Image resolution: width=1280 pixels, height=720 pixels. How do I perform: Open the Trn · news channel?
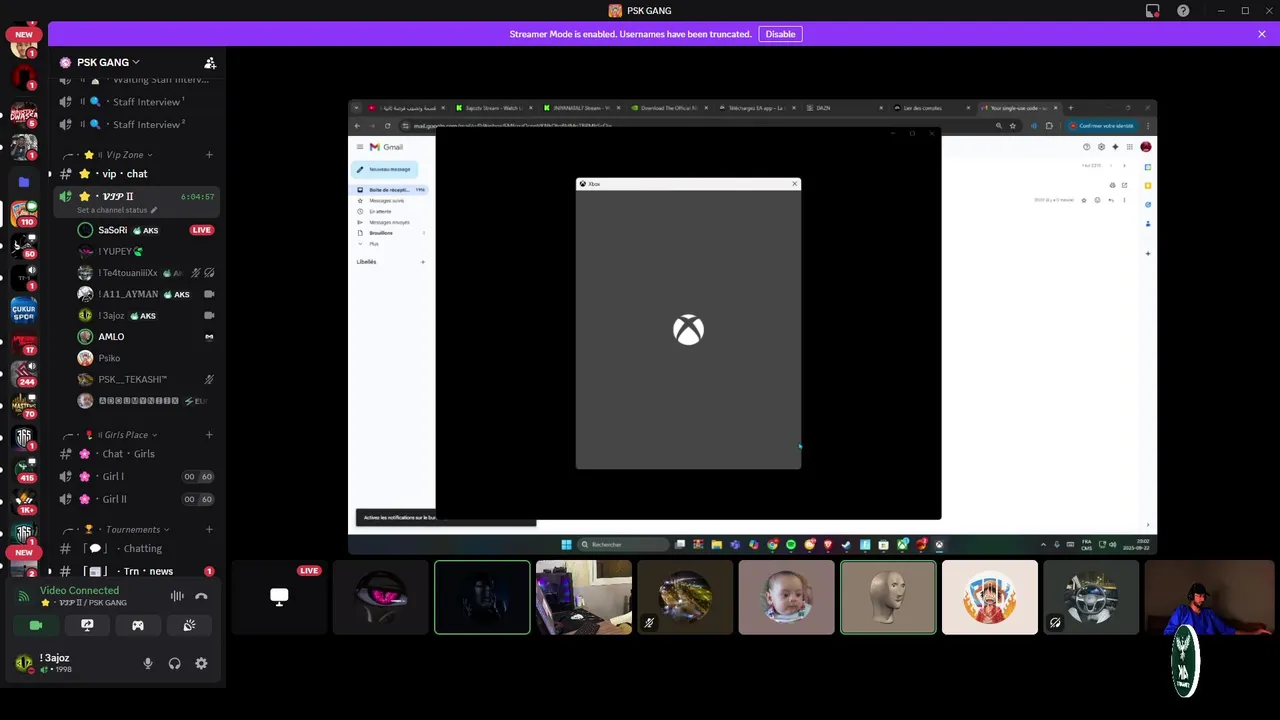coord(135,571)
